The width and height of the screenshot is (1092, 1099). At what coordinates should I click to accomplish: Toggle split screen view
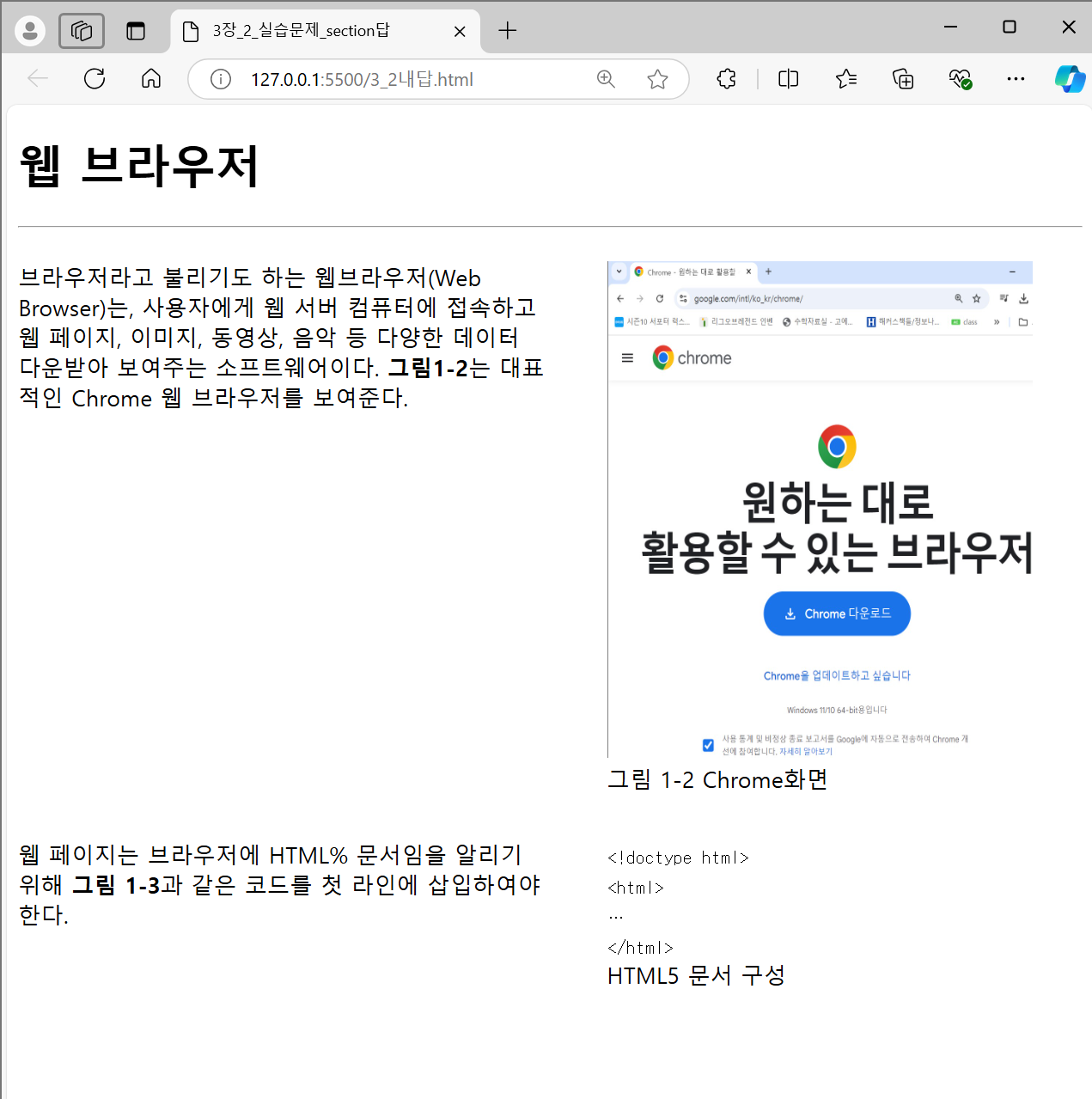pos(788,79)
